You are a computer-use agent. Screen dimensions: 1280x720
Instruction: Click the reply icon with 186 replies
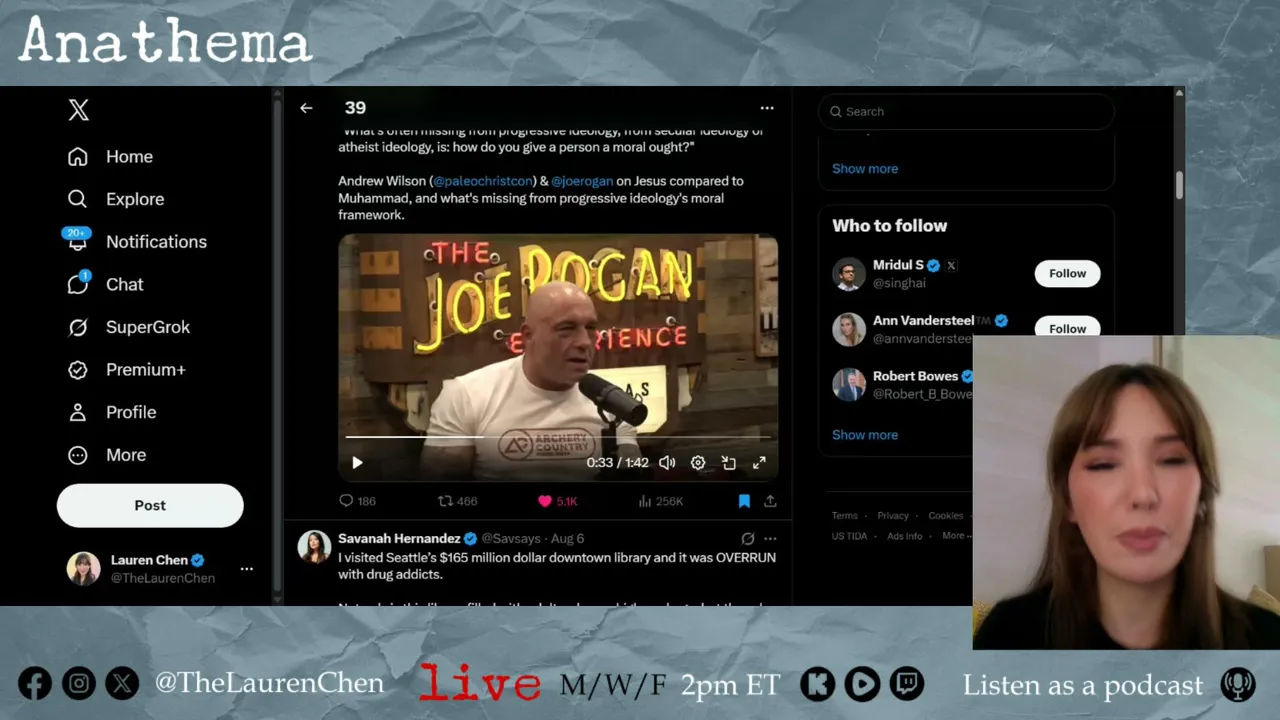point(357,501)
